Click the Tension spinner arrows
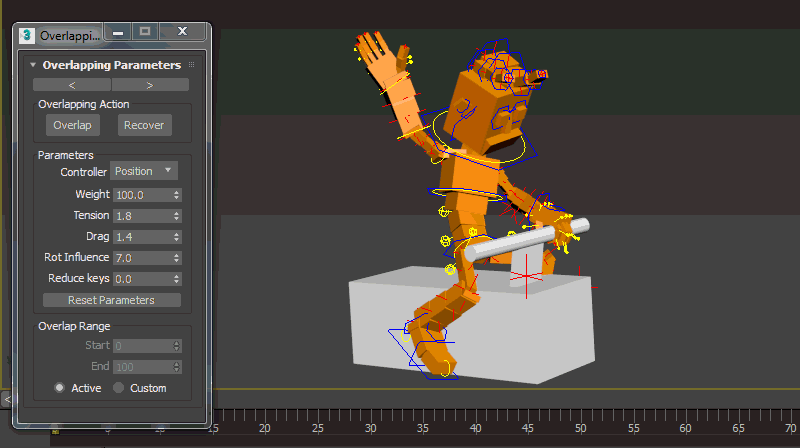The height and width of the screenshot is (448, 800). pyautogui.click(x=177, y=216)
